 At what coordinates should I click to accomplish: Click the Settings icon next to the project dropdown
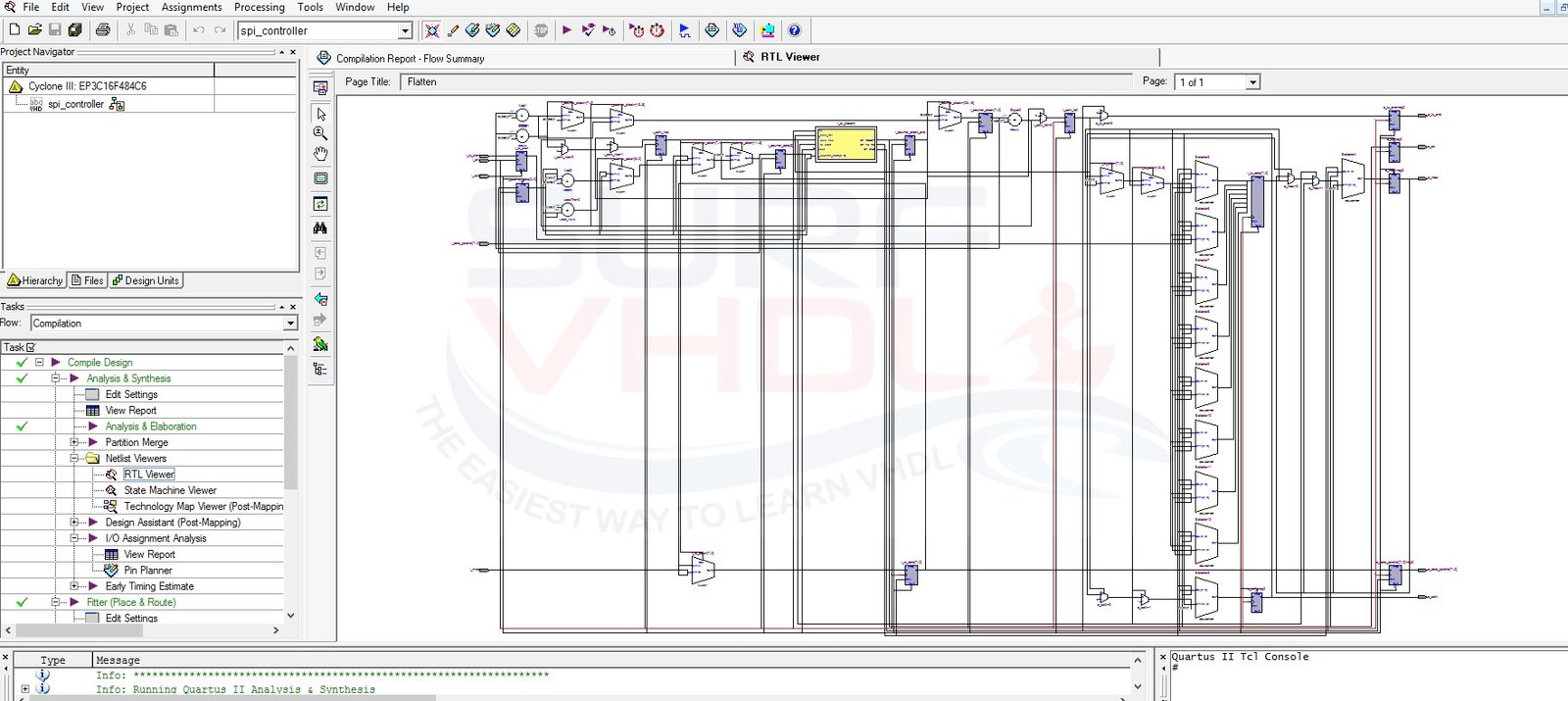pyautogui.click(x=432, y=30)
